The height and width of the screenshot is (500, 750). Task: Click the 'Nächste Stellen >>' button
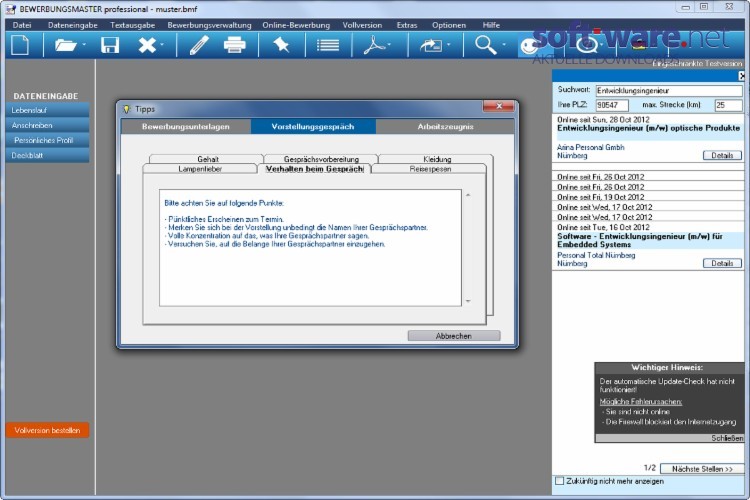click(702, 469)
